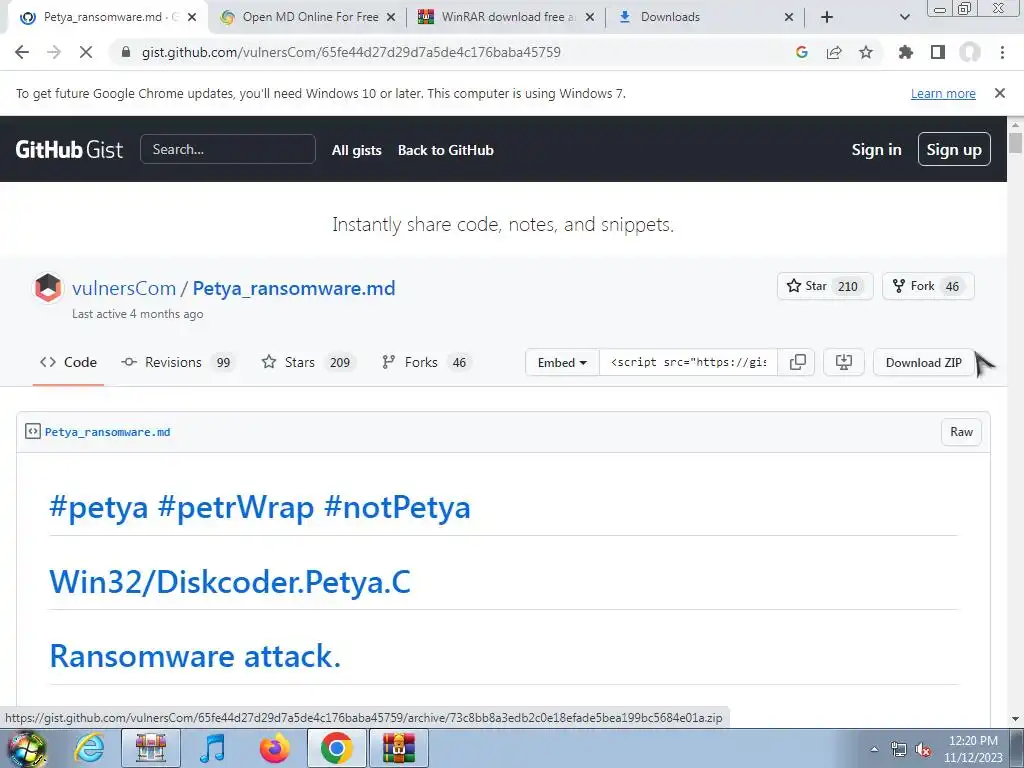Show hidden tray icons arrow
The height and width of the screenshot is (768, 1024).
(x=874, y=749)
